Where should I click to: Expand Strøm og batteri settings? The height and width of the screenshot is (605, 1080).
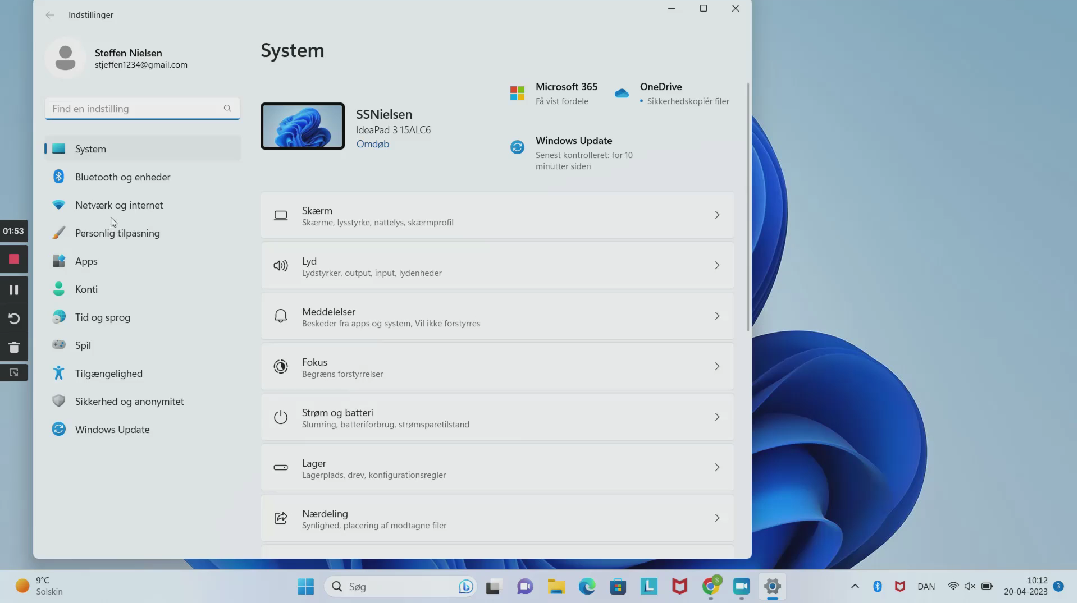pyautogui.click(x=497, y=417)
